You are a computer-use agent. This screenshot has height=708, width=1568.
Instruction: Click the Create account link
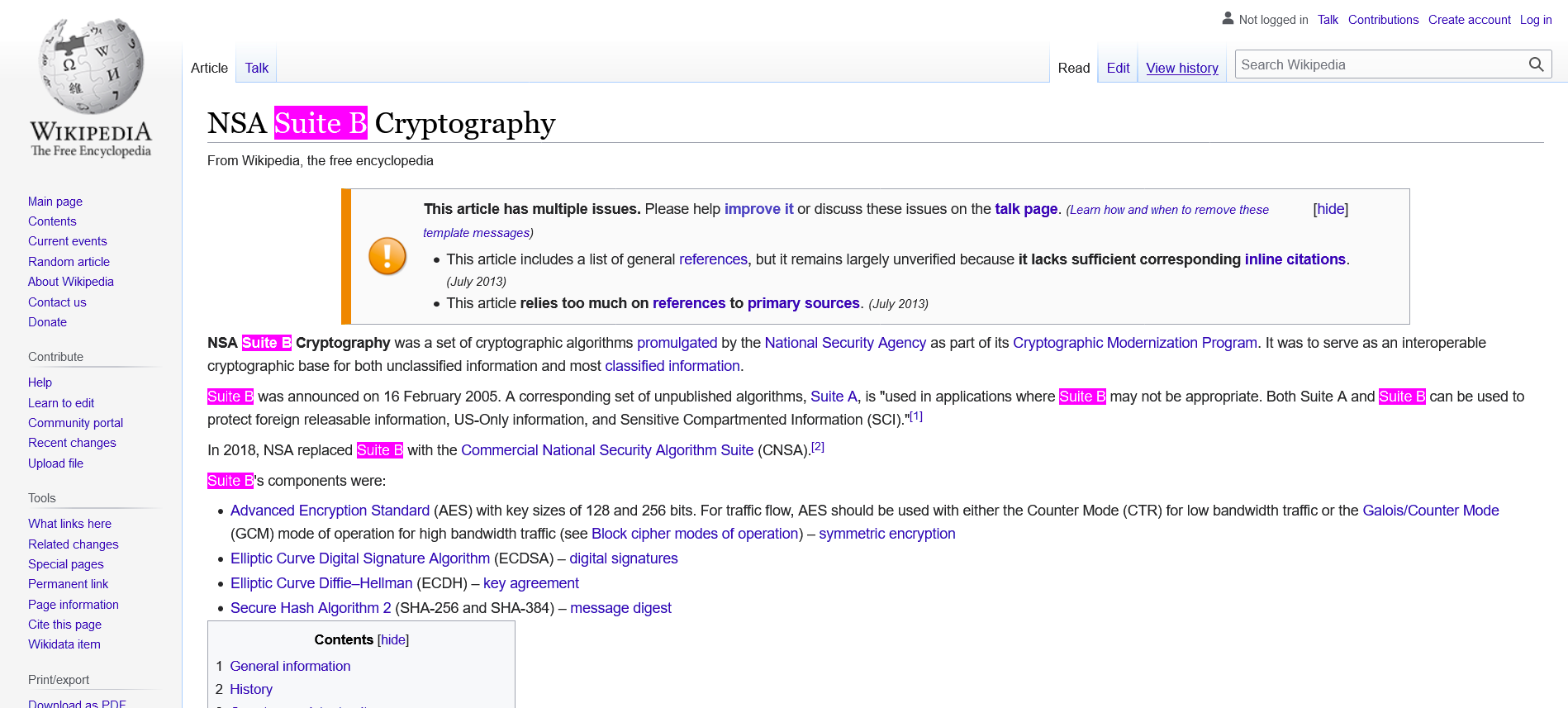pyautogui.click(x=1469, y=20)
